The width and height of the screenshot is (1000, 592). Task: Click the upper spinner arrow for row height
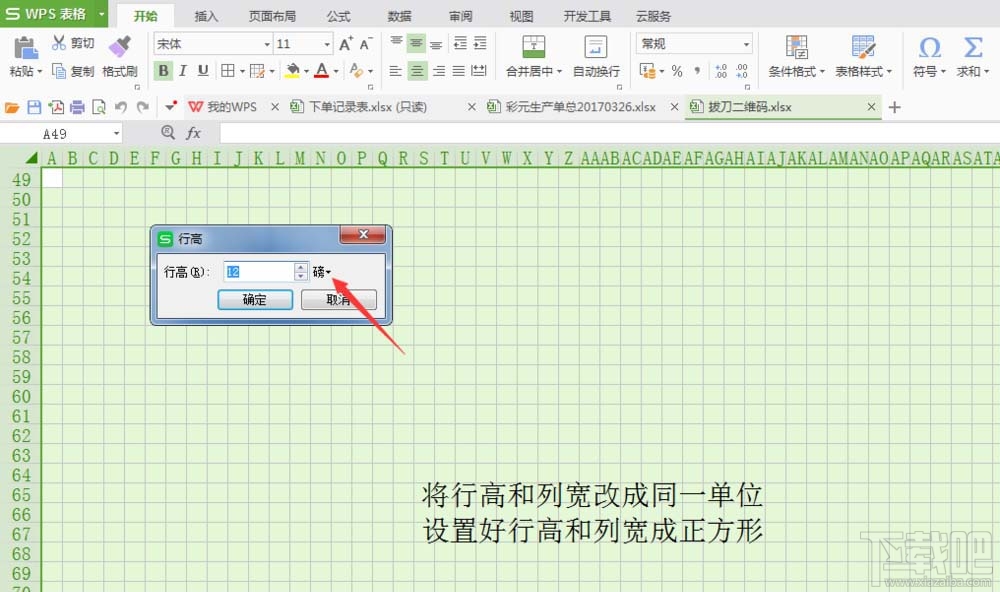click(x=299, y=266)
